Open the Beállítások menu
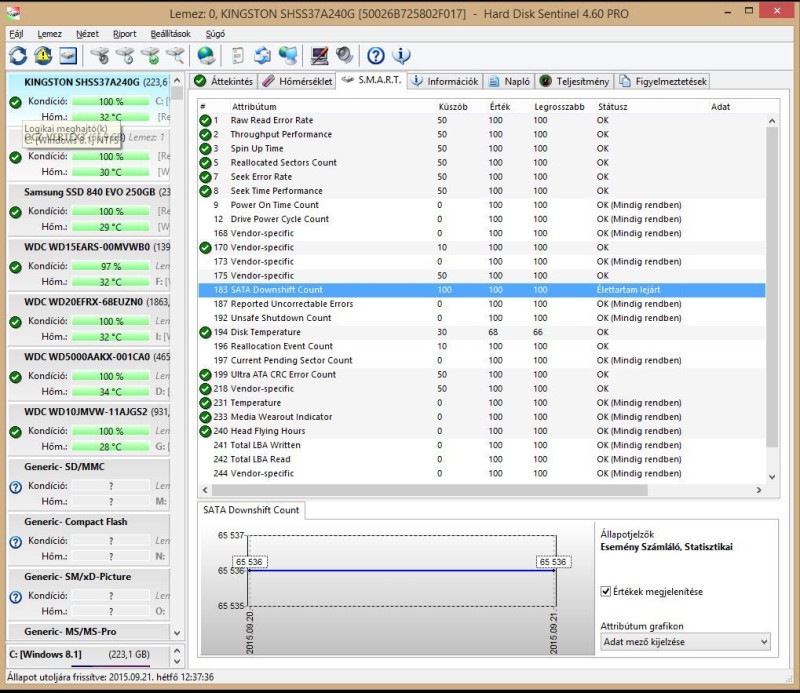 point(170,33)
